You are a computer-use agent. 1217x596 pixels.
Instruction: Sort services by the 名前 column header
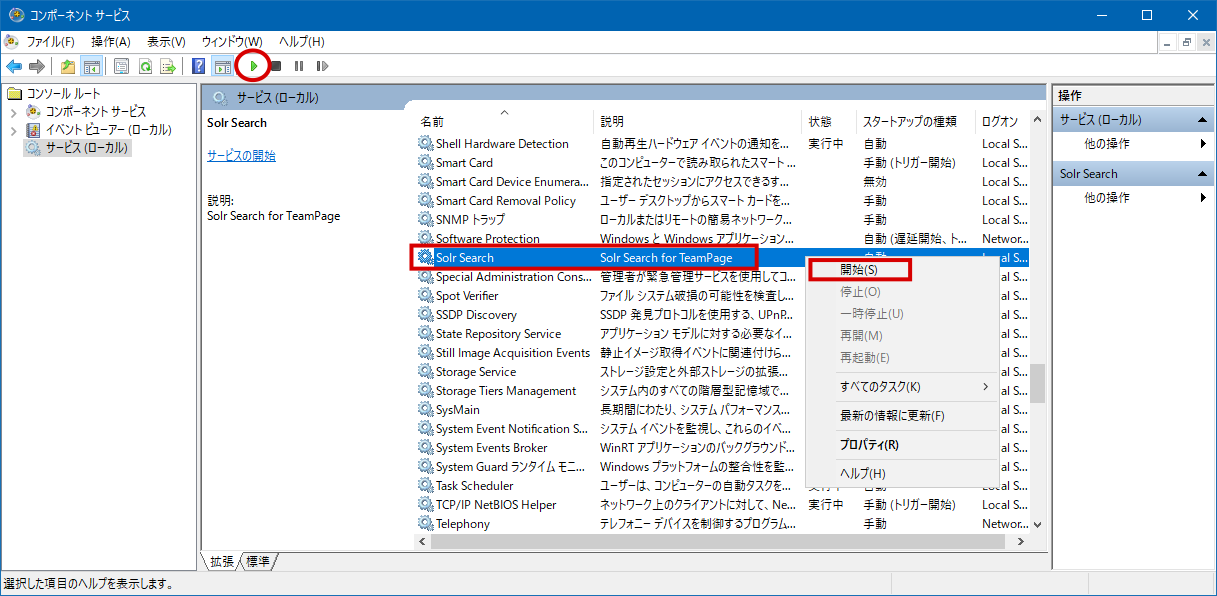[x=432, y=121]
